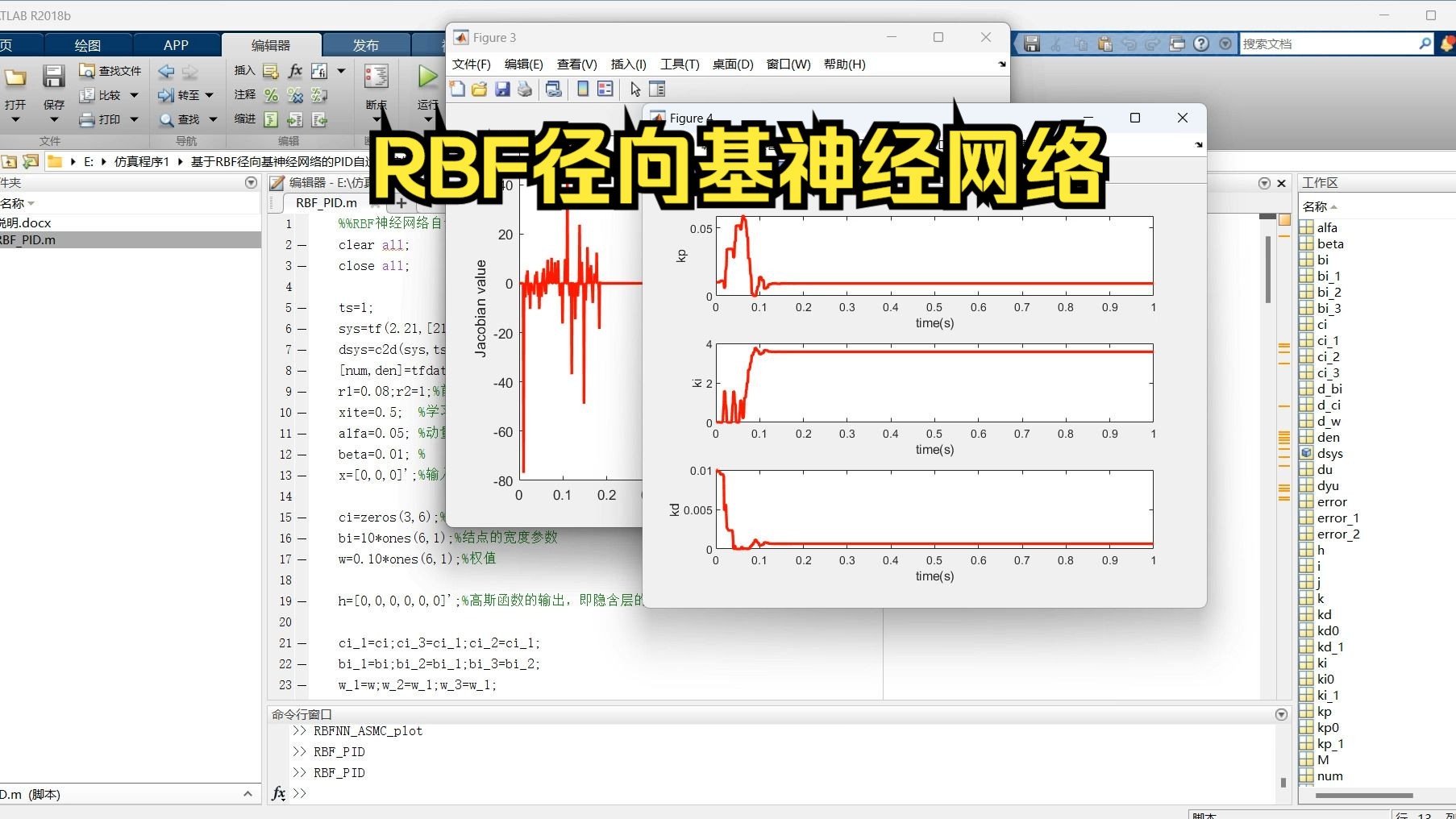Click the Search Documentation (搜索文档) field
Image resolution: width=1456 pixels, height=819 pixels.
[1329, 44]
